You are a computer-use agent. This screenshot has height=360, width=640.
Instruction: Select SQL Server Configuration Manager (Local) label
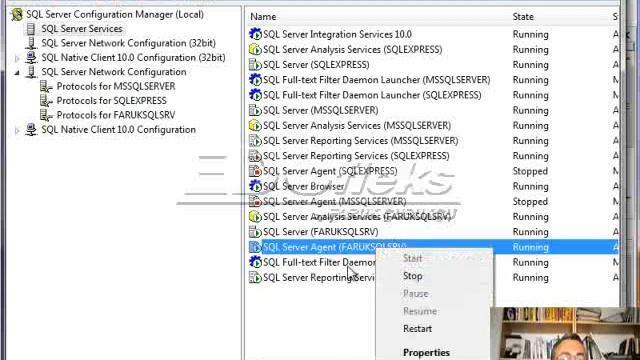[x=115, y=14]
